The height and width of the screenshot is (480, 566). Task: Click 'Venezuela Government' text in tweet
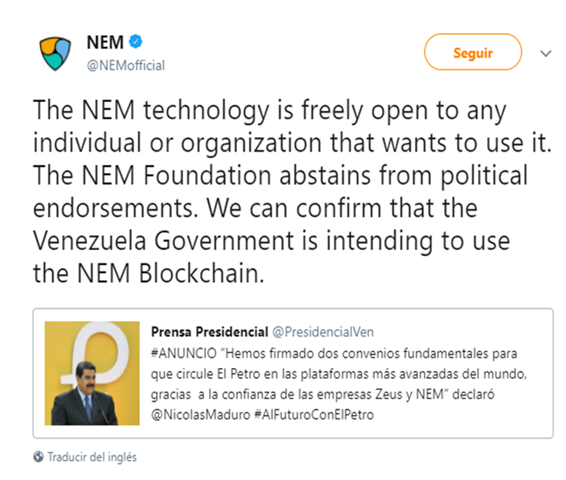pos(164,241)
